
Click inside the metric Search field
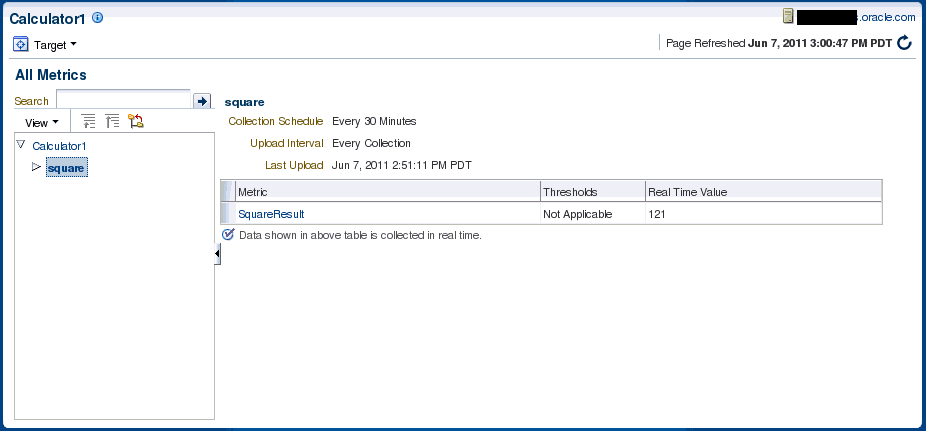point(123,100)
